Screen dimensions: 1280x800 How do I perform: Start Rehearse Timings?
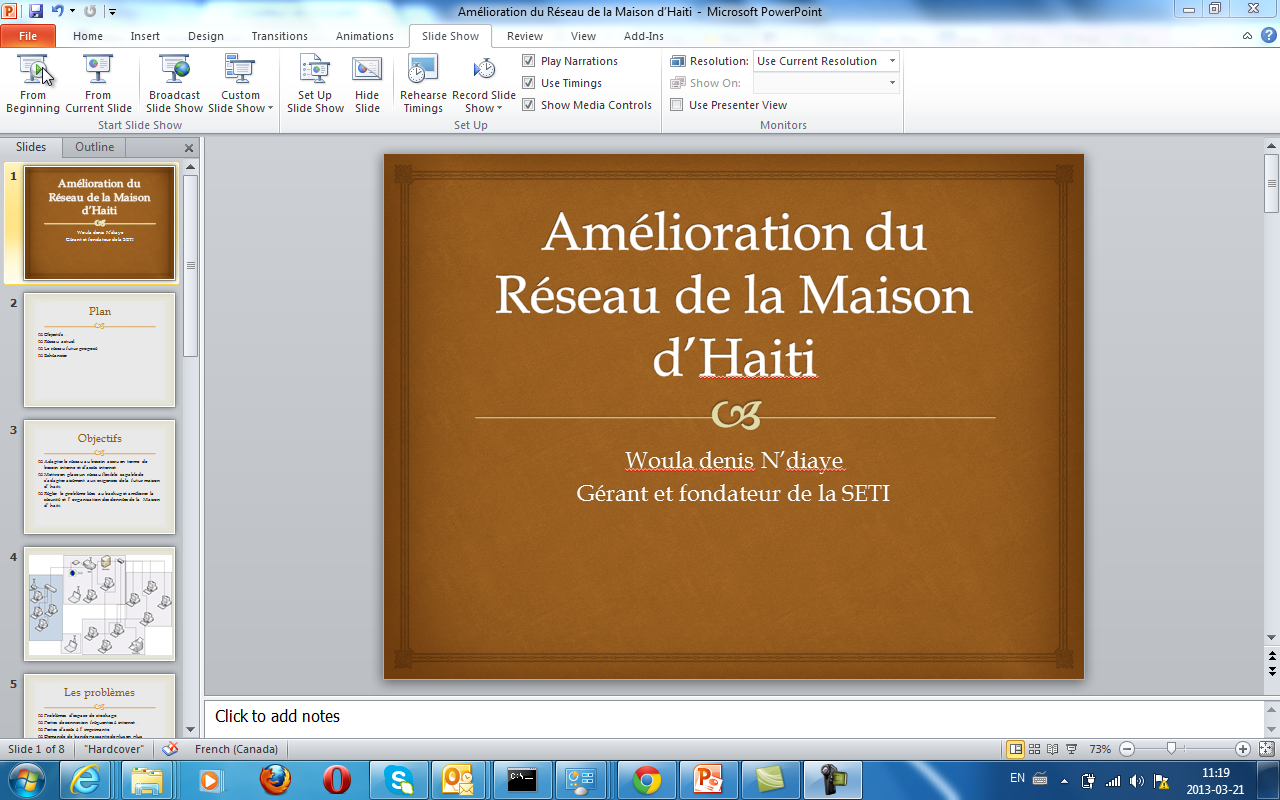pyautogui.click(x=423, y=84)
